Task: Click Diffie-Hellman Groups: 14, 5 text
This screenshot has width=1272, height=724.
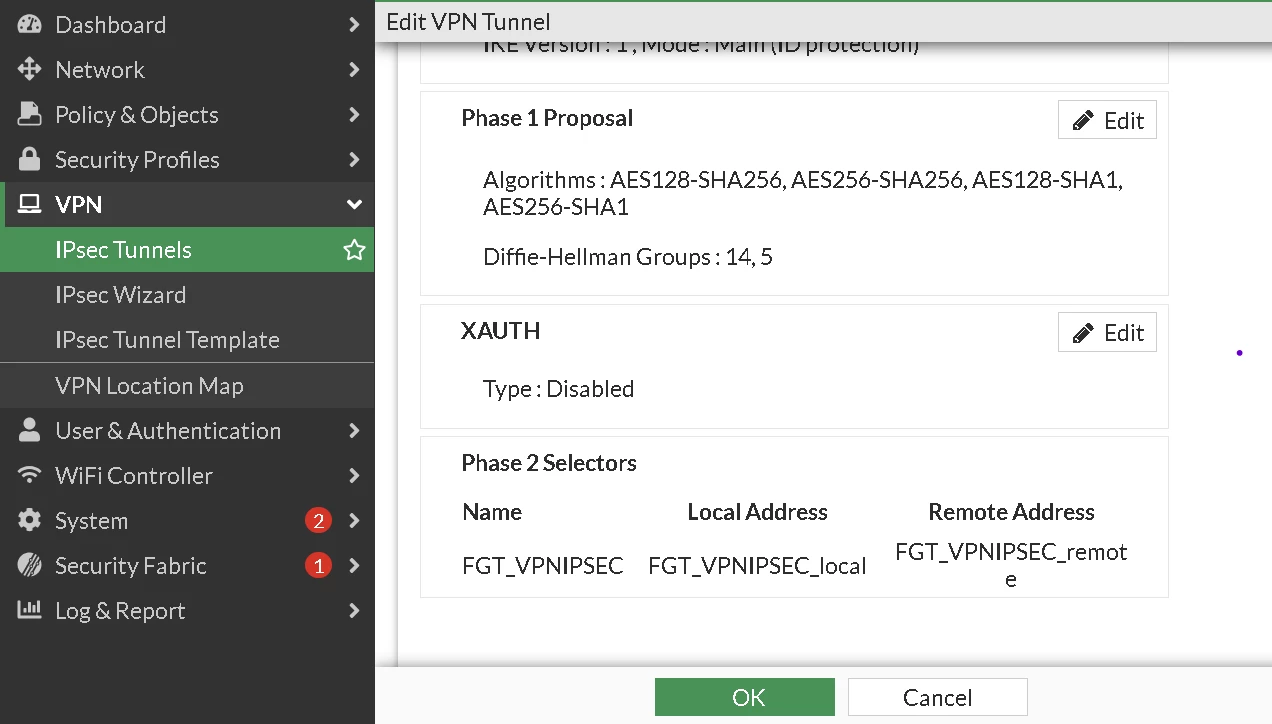Action: tap(628, 257)
